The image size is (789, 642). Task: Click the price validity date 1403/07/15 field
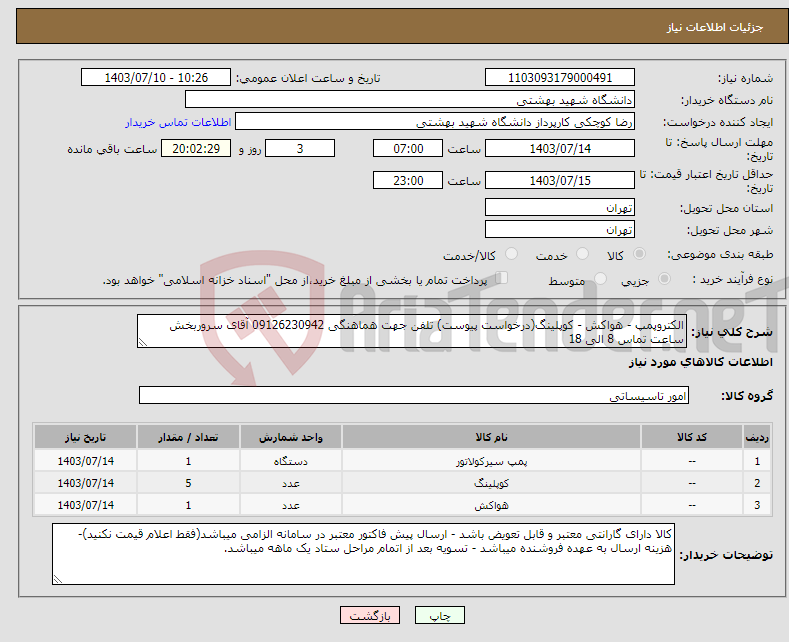[x=560, y=180]
